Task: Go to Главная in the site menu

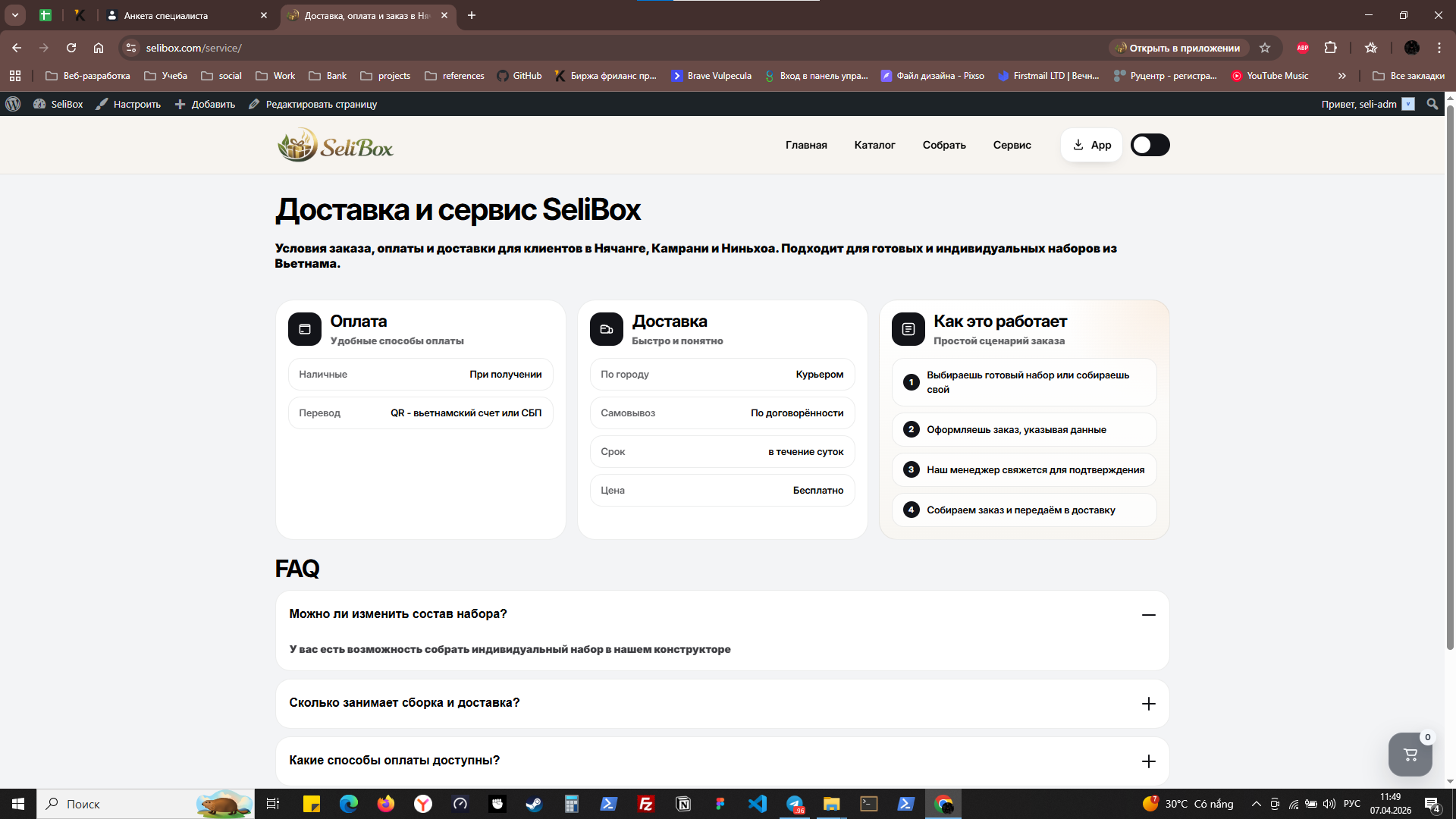Action: pyautogui.click(x=806, y=145)
